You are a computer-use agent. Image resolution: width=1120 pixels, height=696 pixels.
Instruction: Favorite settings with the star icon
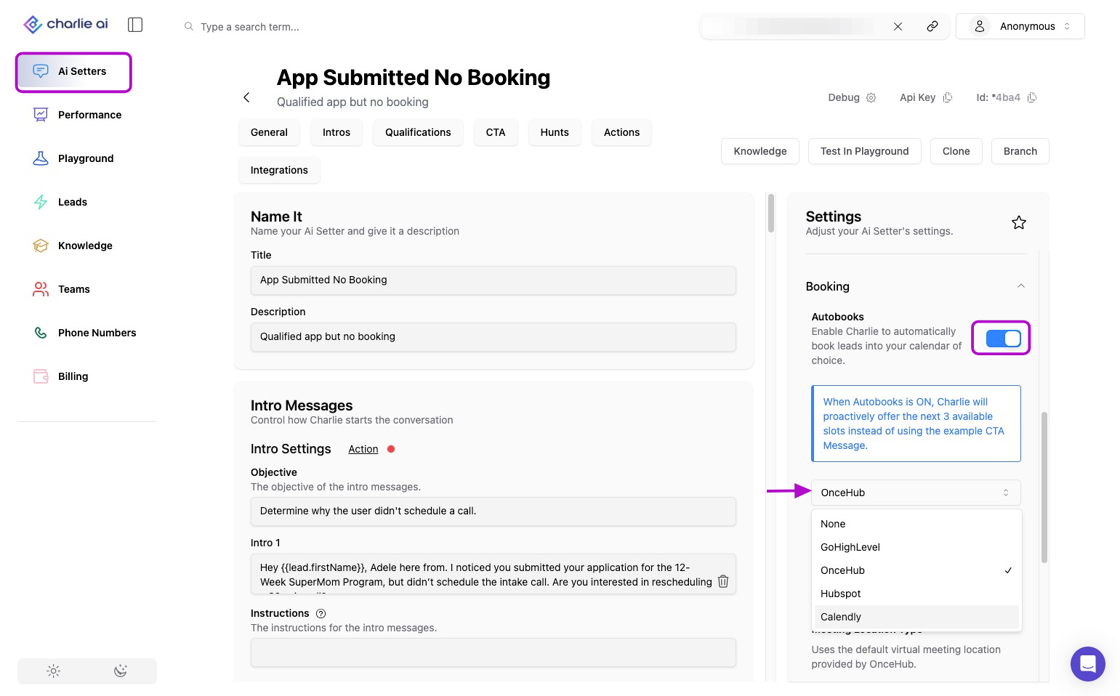point(1019,223)
